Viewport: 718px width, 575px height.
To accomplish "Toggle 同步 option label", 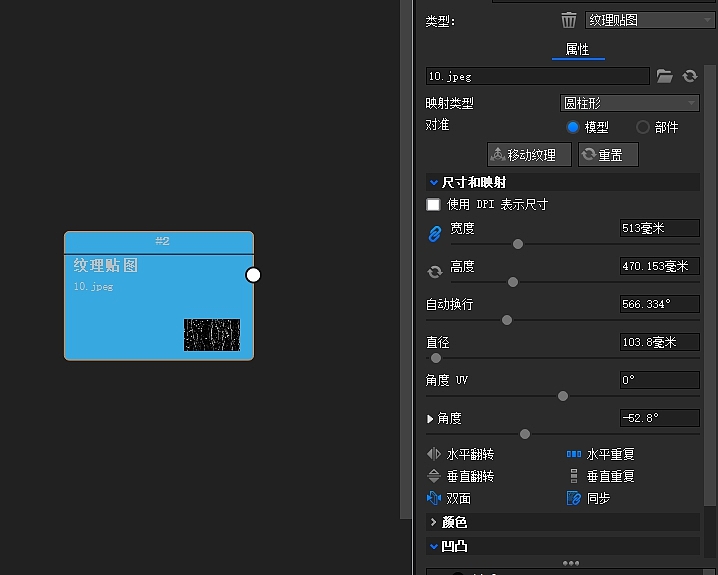I will coord(598,498).
